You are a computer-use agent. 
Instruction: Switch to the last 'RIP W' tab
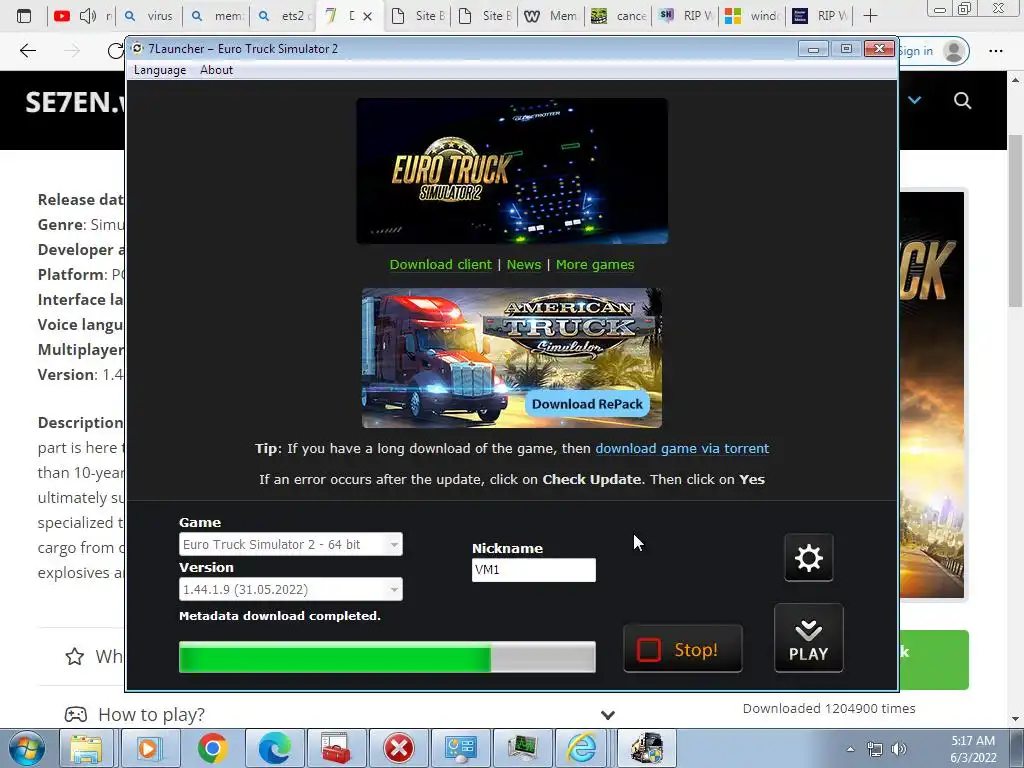point(820,16)
